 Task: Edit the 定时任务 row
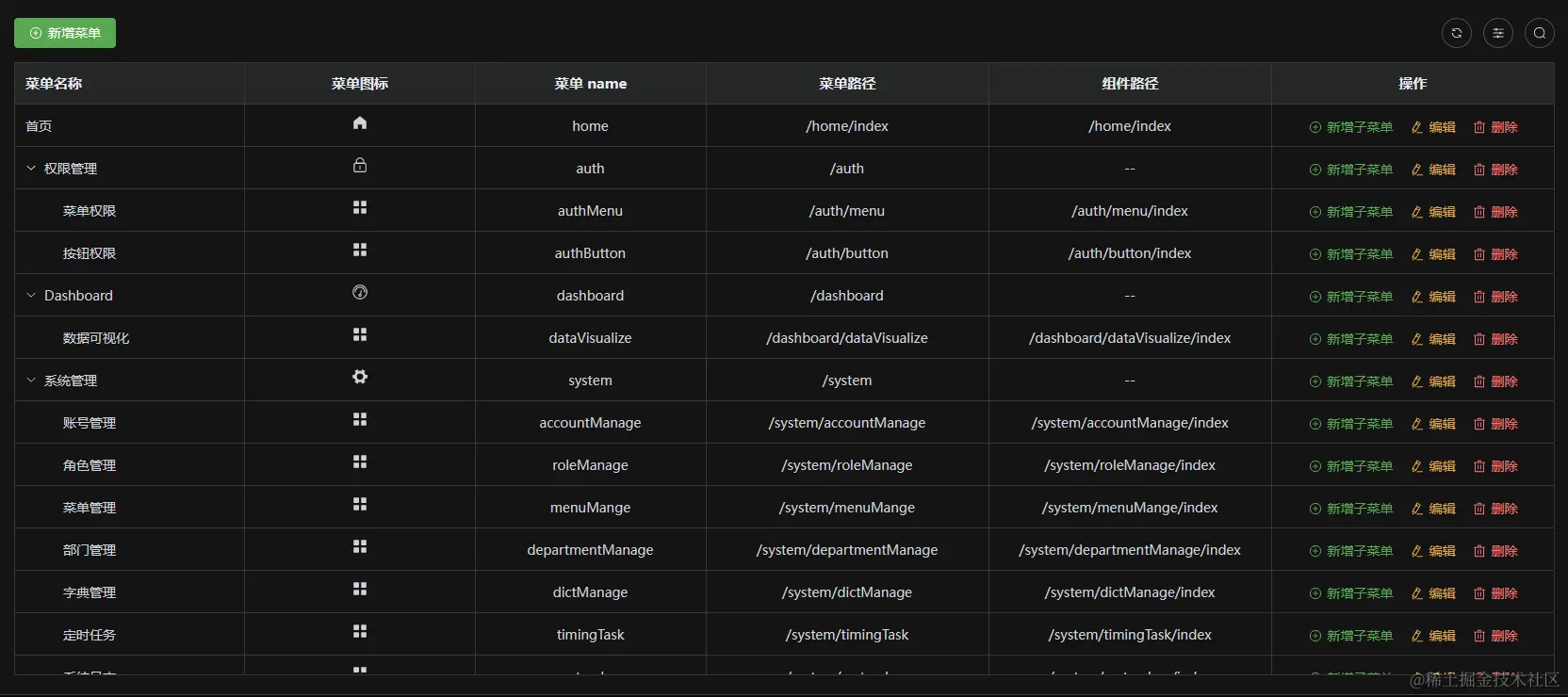(1433, 636)
